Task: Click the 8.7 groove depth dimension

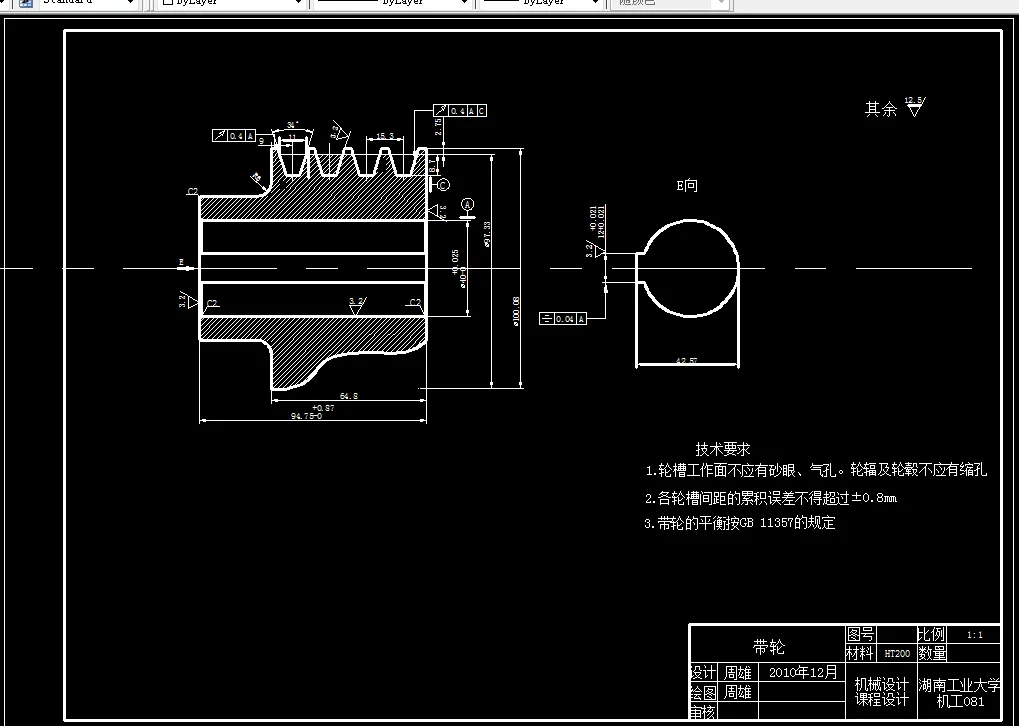Action: pos(433,165)
